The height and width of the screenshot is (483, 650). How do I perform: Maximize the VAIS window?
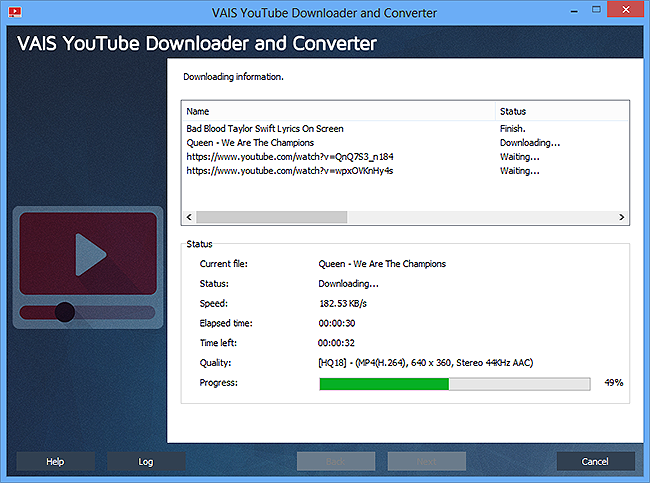(596, 10)
